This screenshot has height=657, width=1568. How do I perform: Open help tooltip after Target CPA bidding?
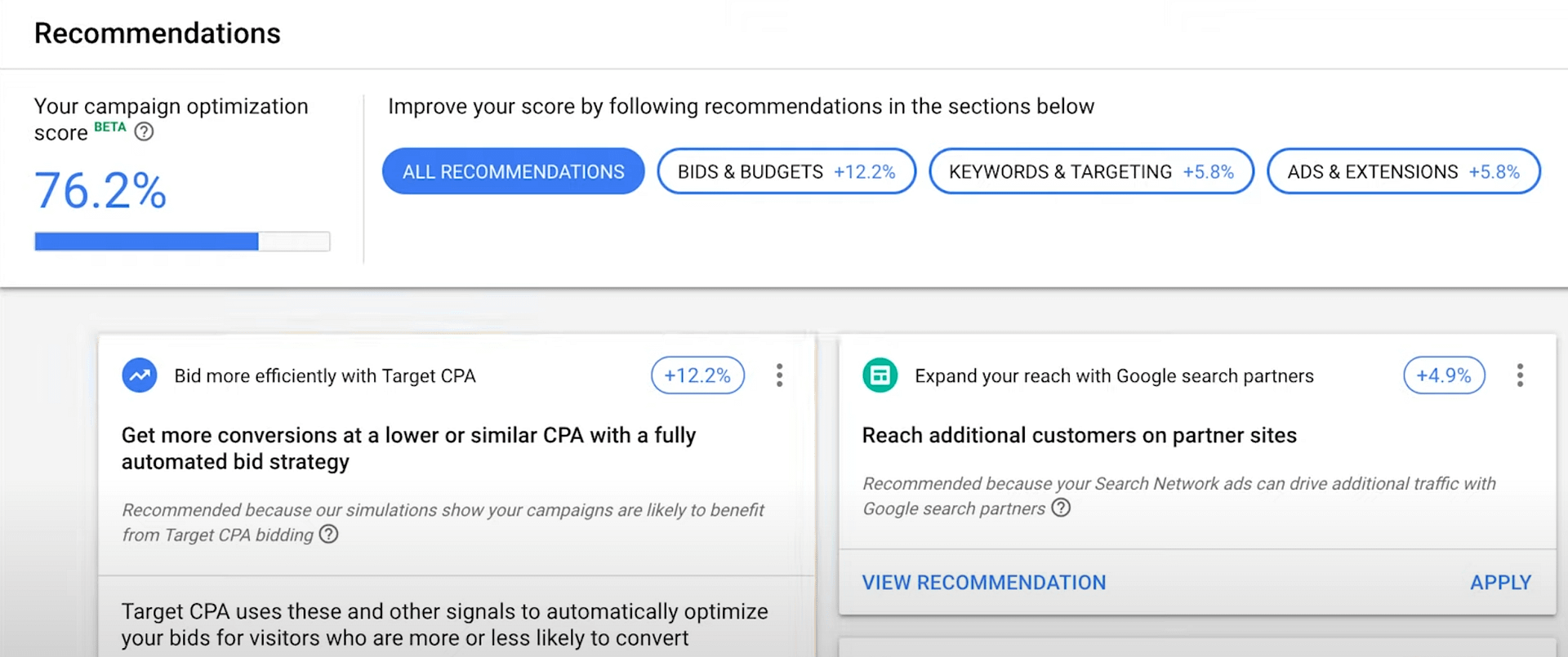[x=328, y=535]
